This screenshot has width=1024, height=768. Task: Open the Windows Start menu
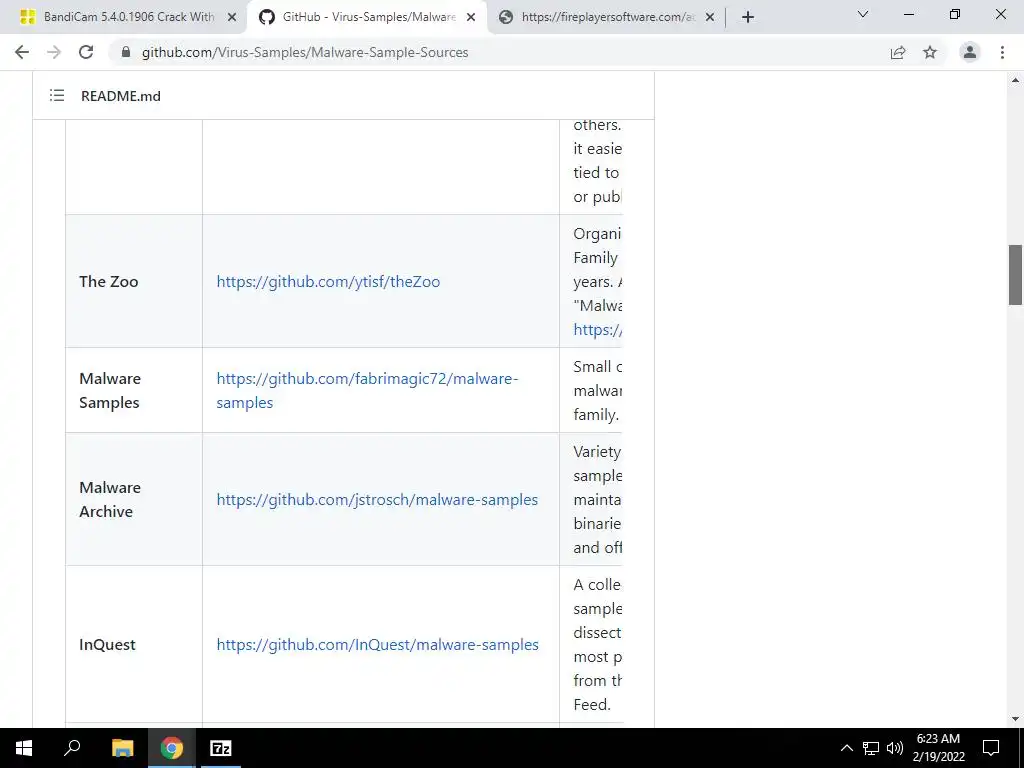24,748
